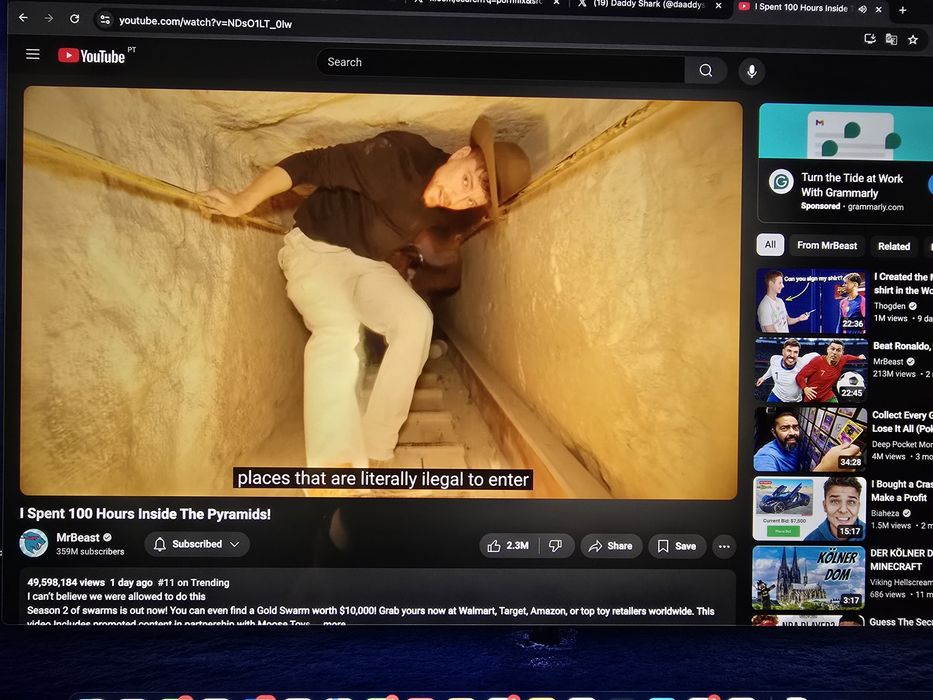The width and height of the screenshot is (933, 700).
Task: Share the video
Action: pyautogui.click(x=610, y=546)
